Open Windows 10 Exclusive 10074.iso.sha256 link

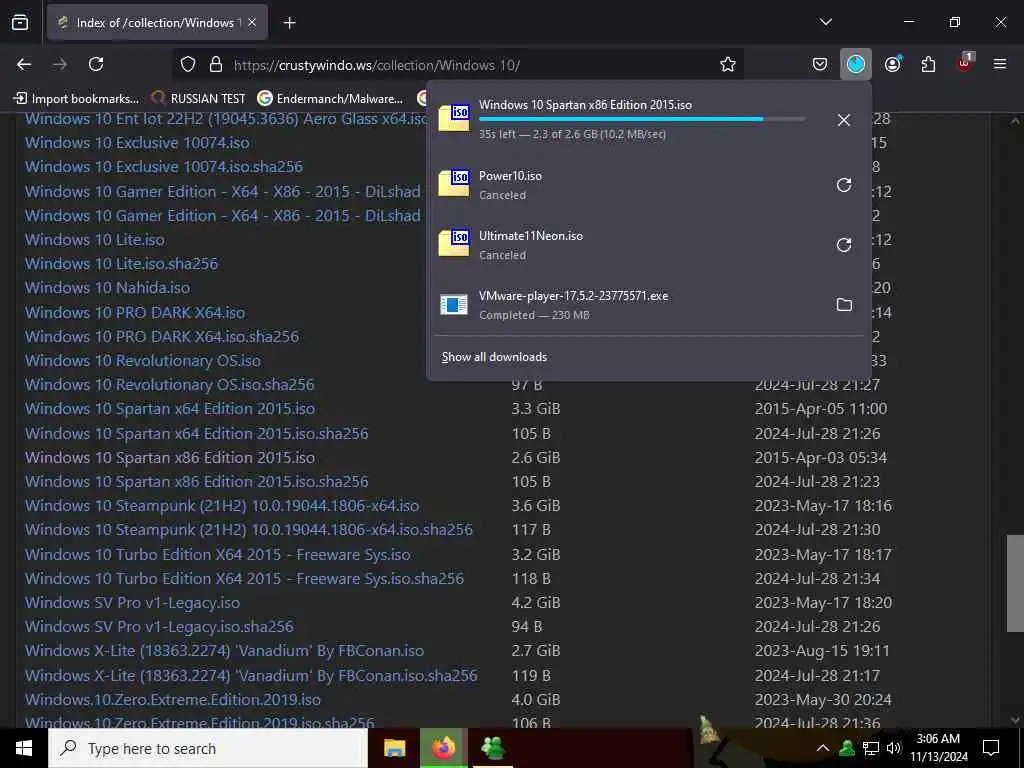[x=164, y=167]
